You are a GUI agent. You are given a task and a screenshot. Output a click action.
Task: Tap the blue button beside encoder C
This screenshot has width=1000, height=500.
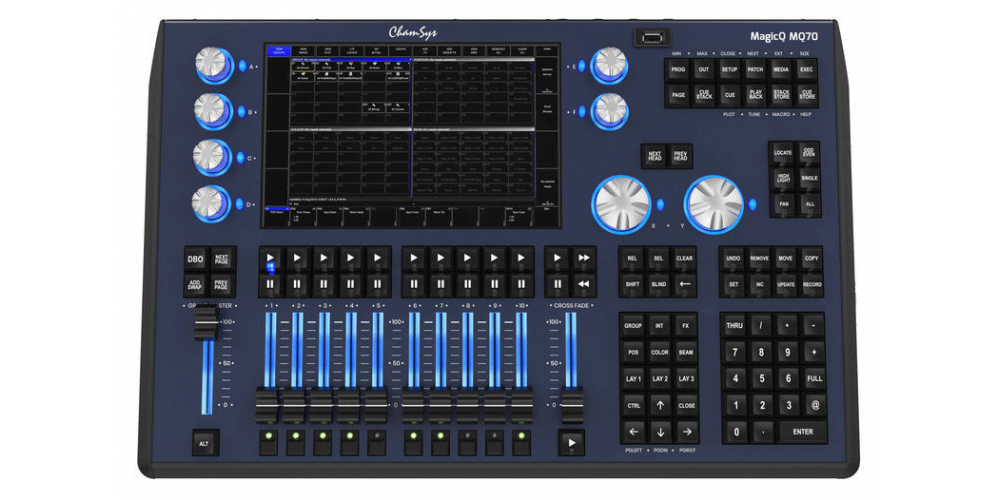(240, 158)
